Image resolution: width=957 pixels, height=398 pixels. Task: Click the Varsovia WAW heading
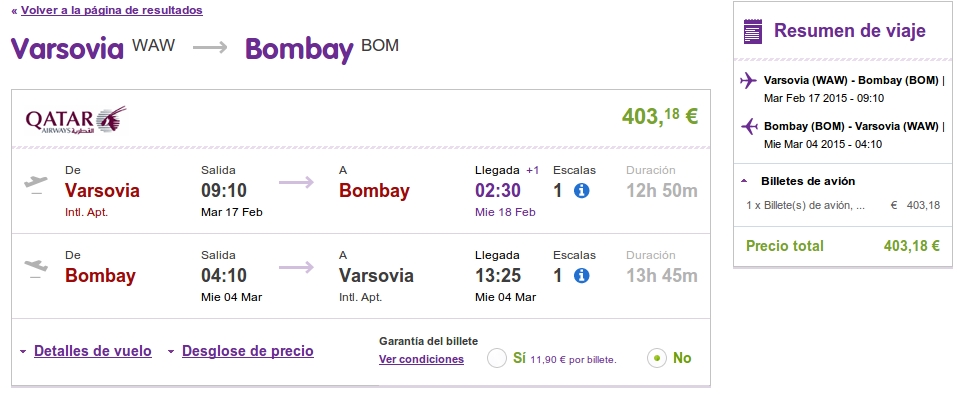coord(93,48)
